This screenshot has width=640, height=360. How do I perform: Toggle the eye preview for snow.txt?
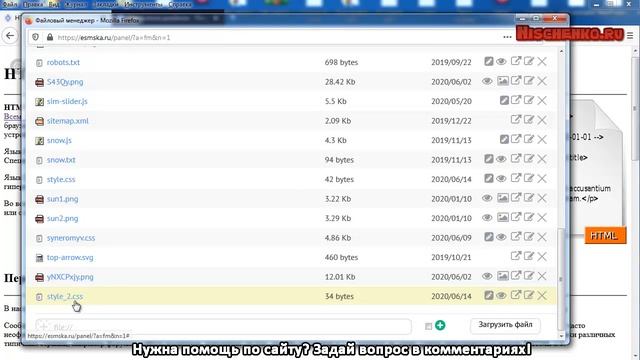pos(501,159)
